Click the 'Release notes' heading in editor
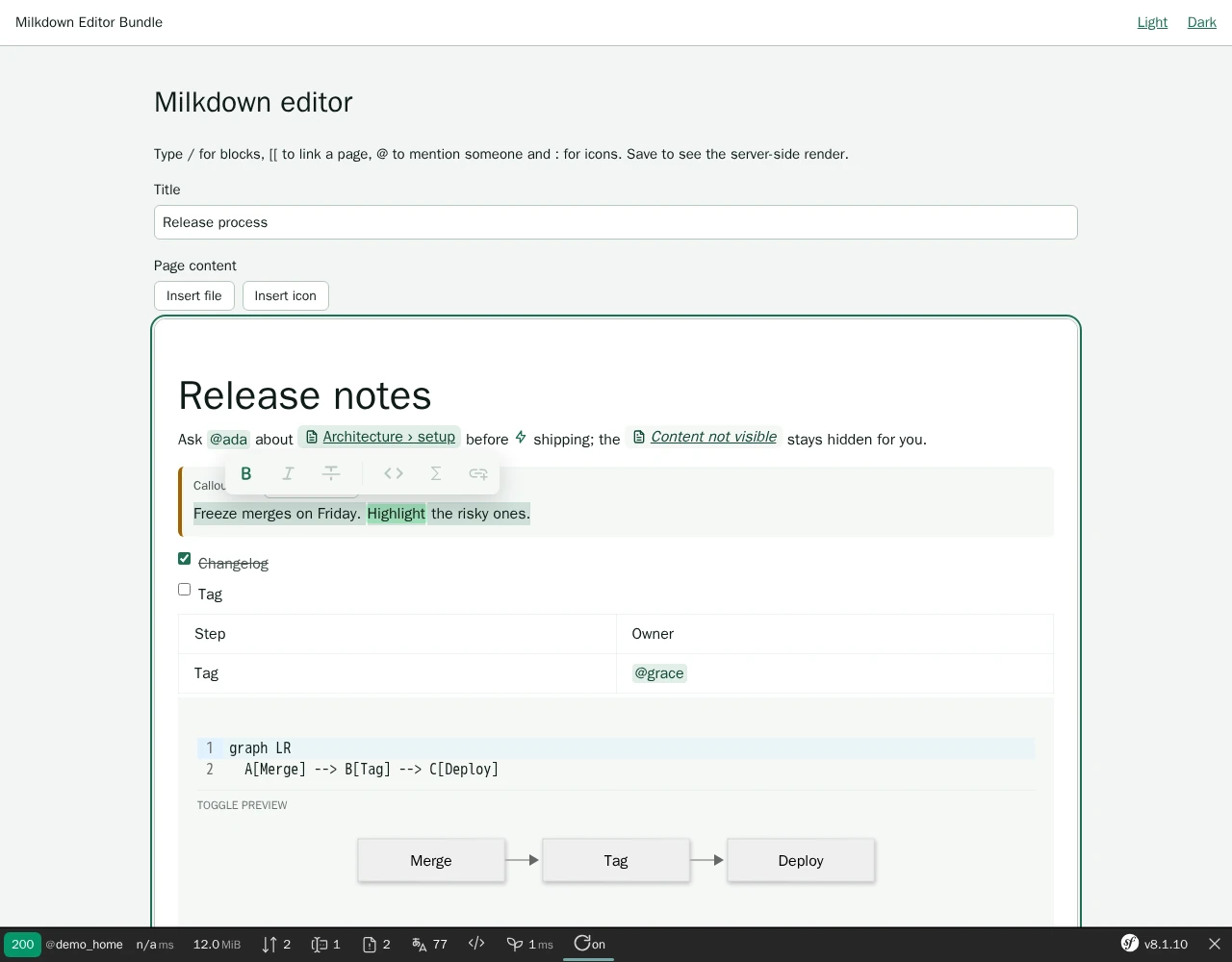 [305, 395]
